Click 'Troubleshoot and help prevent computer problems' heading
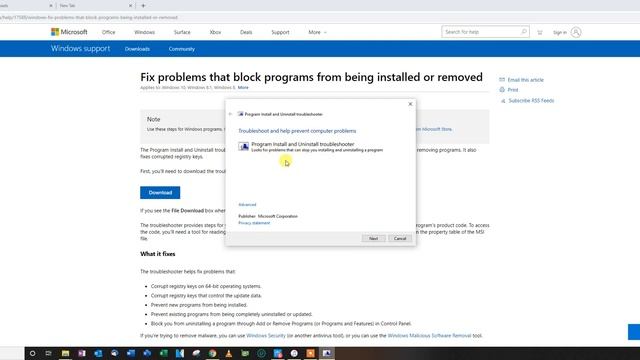Viewport: 640px width, 360px height. click(297, 131)
